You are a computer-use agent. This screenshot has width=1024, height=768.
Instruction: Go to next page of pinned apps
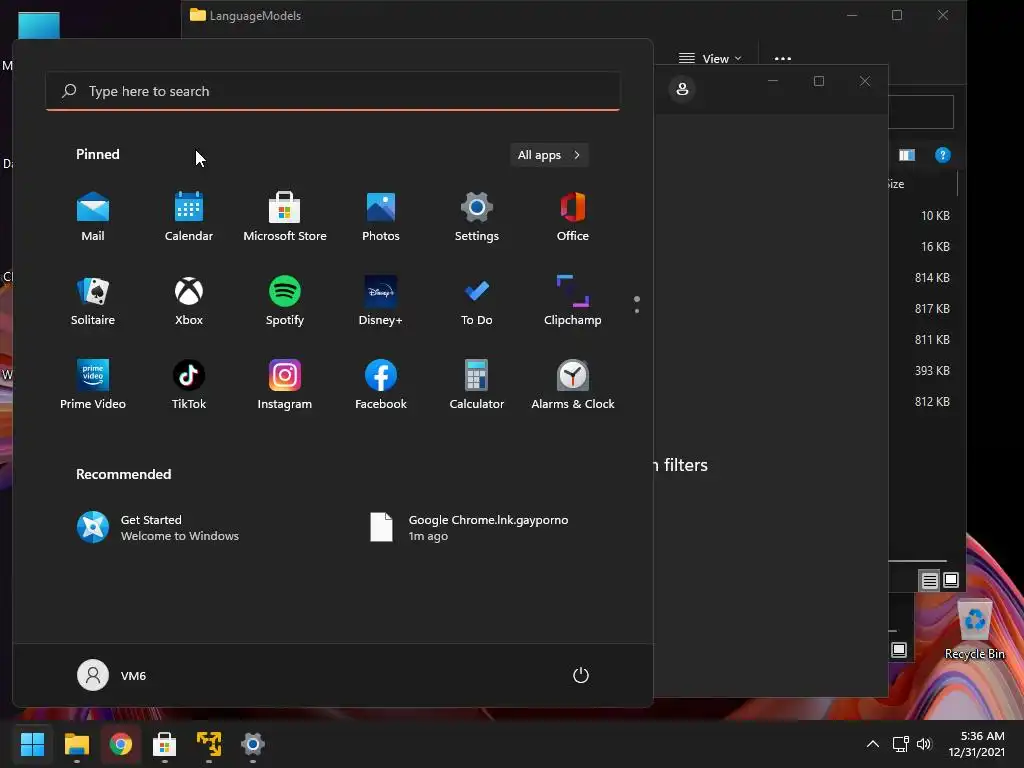637,310
